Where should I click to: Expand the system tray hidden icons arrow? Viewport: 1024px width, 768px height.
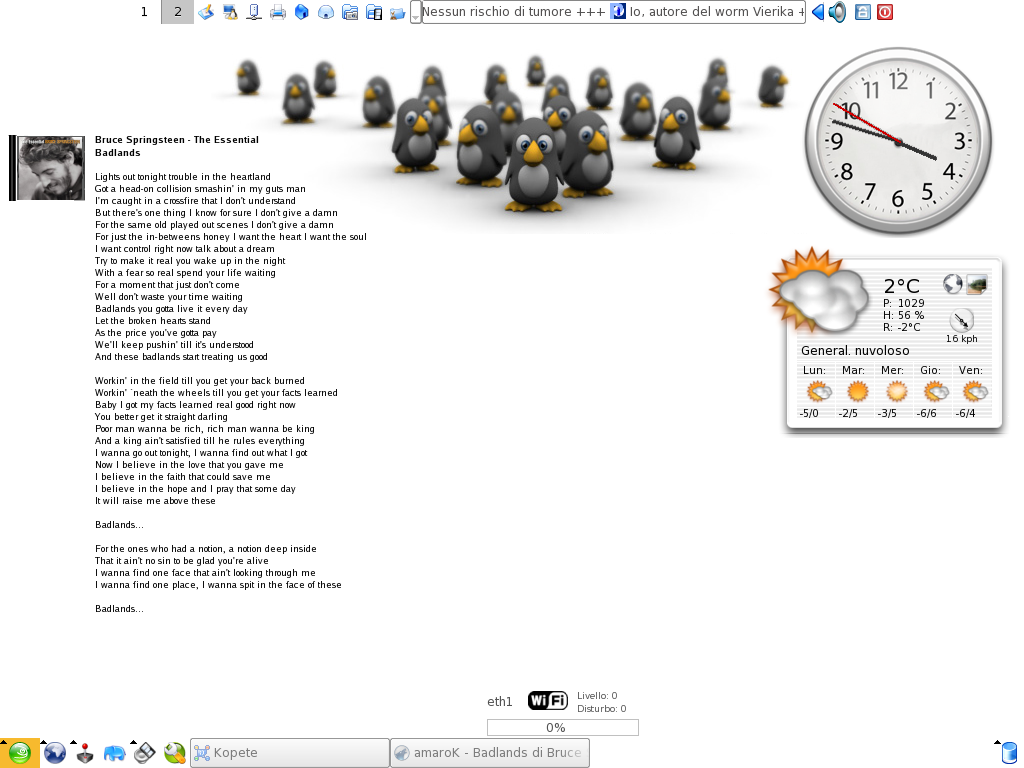tap(415, 12)
